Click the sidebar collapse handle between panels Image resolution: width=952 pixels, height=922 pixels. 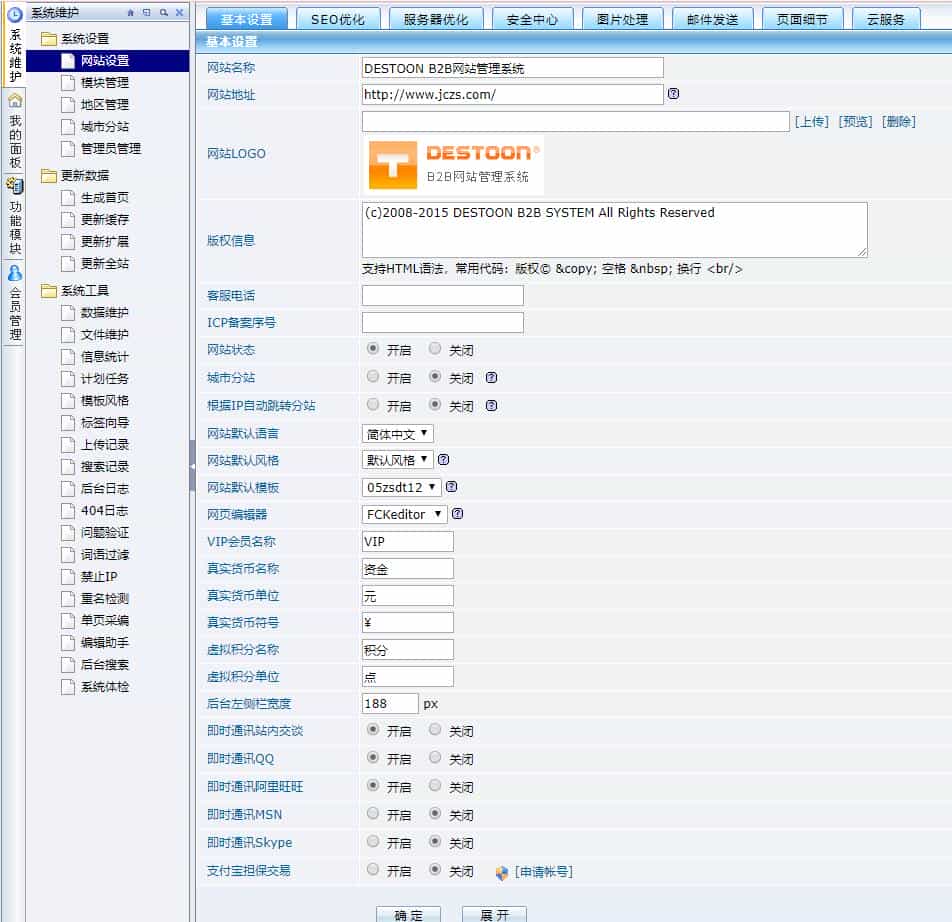192,466
